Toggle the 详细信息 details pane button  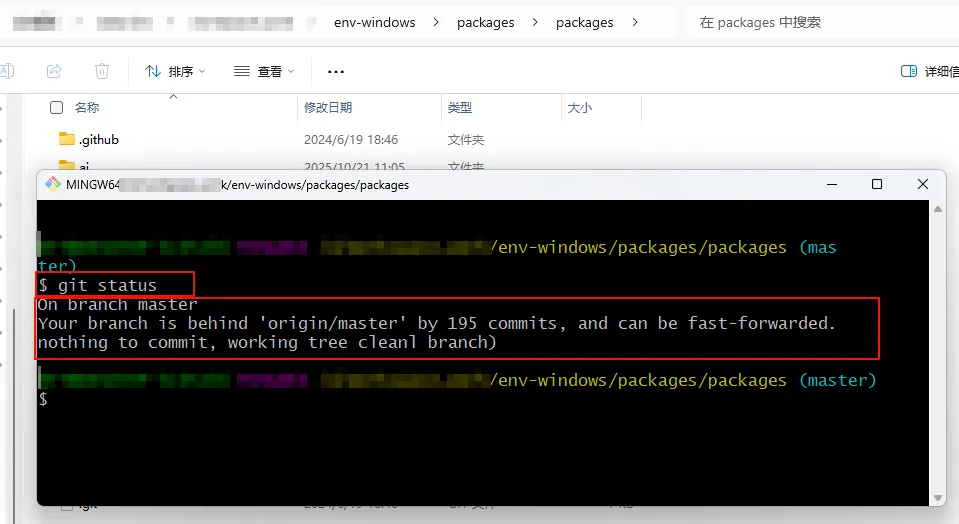click(x=930, y=72)
